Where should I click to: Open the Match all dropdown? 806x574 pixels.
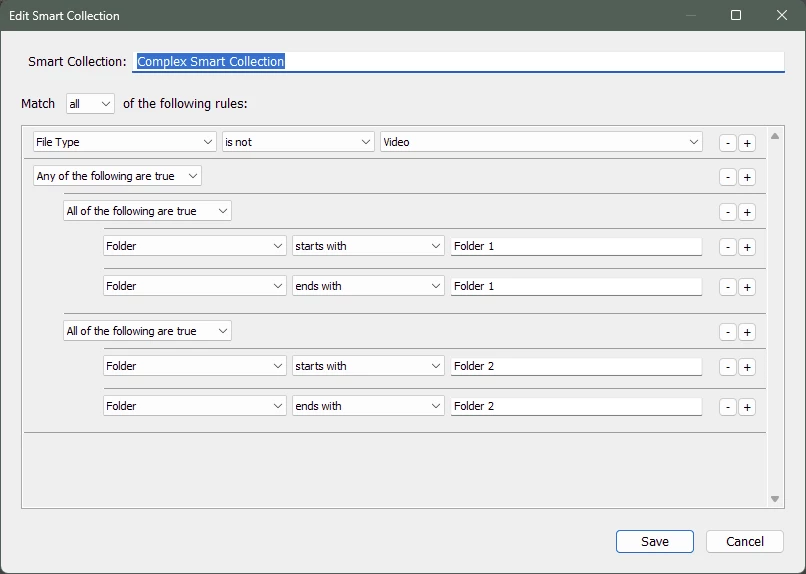pos(90,104)
